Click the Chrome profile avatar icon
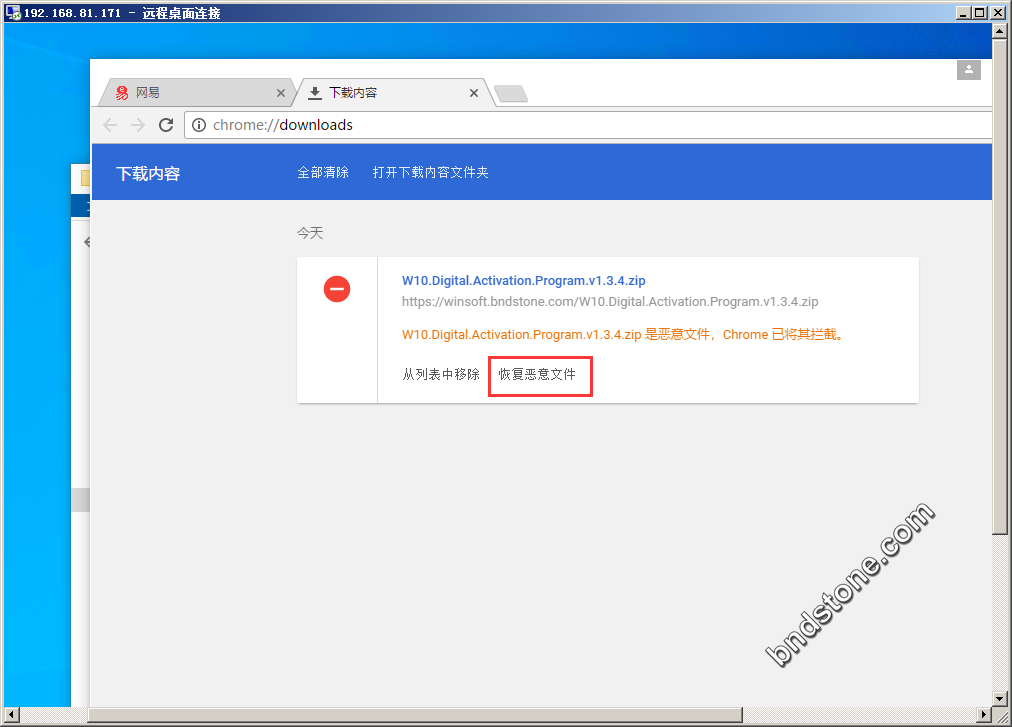Viewport: 1012px width, 727px height. 968,69
